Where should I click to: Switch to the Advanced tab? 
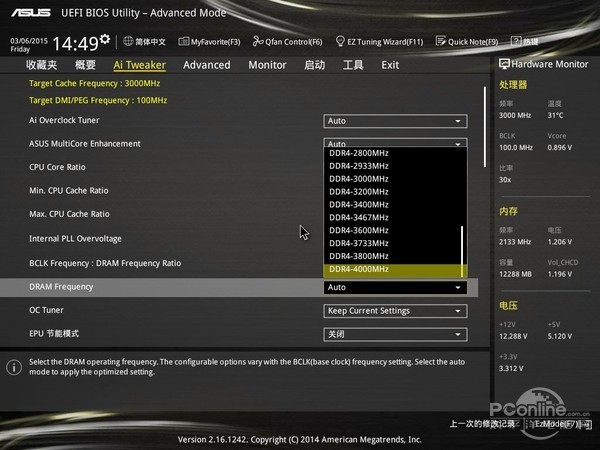pos(207,65)
